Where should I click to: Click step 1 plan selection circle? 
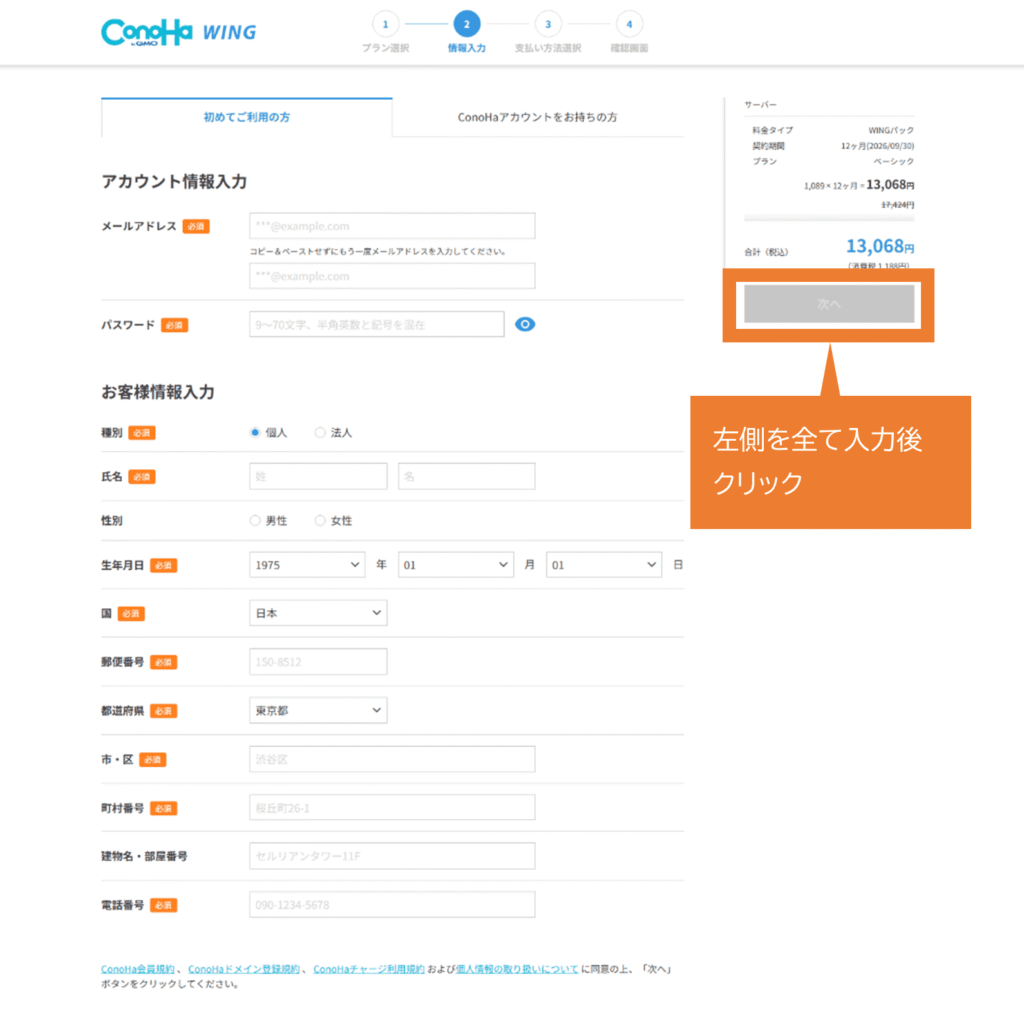[384, 24]
